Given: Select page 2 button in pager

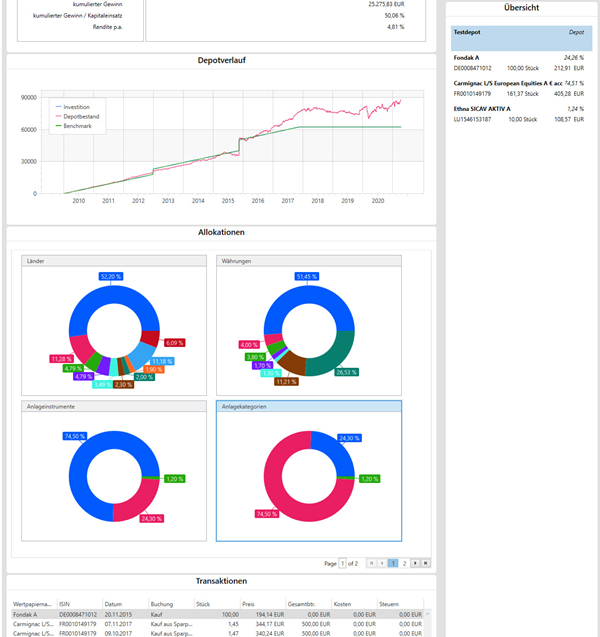Looking at the screenshot, I should point(404,563).
